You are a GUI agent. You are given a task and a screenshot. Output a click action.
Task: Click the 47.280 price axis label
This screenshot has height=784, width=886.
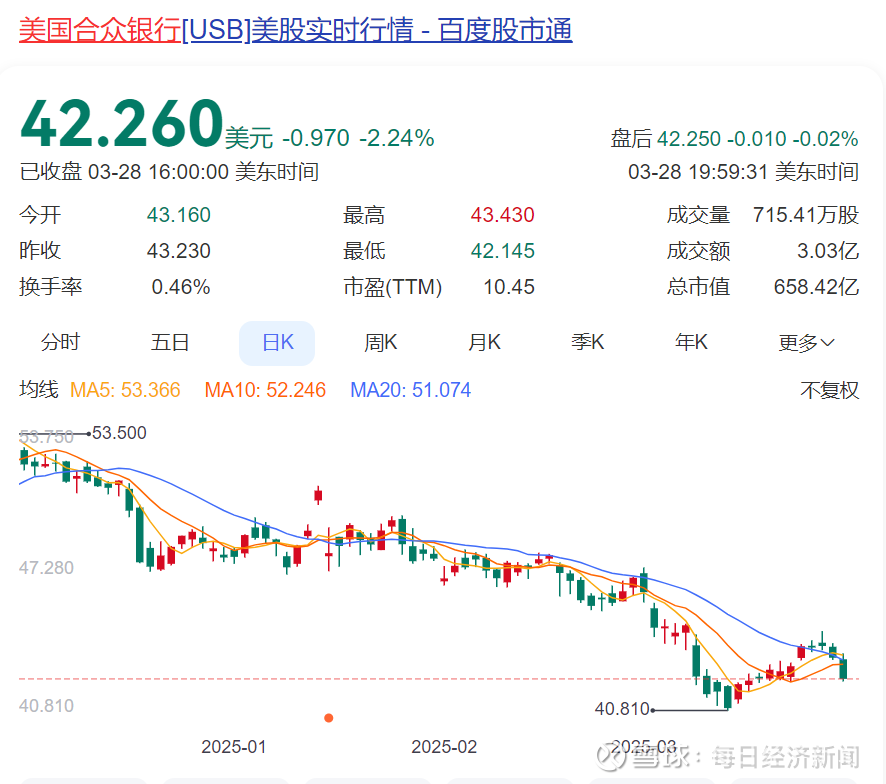tap(46, 568)
